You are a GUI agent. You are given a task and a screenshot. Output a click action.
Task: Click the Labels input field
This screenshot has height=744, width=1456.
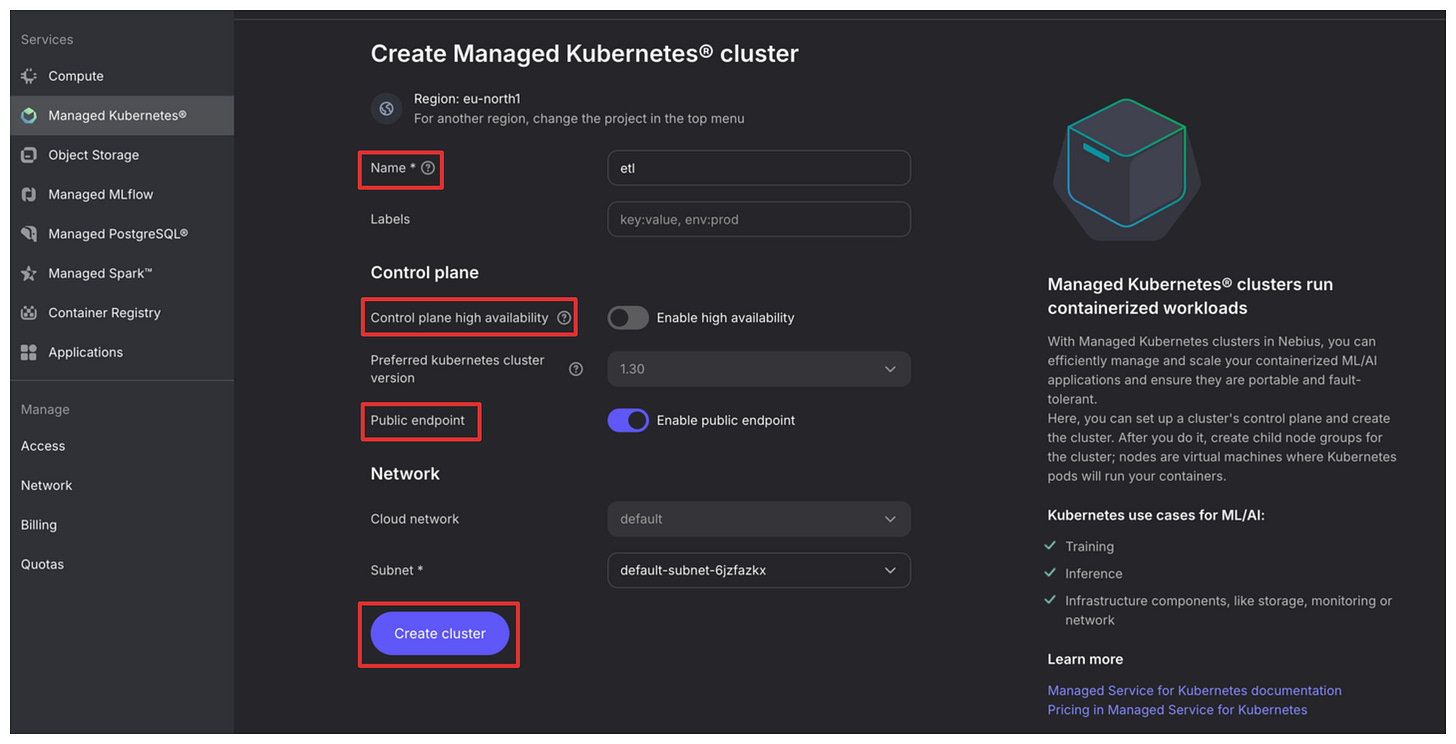coord(759,219)
